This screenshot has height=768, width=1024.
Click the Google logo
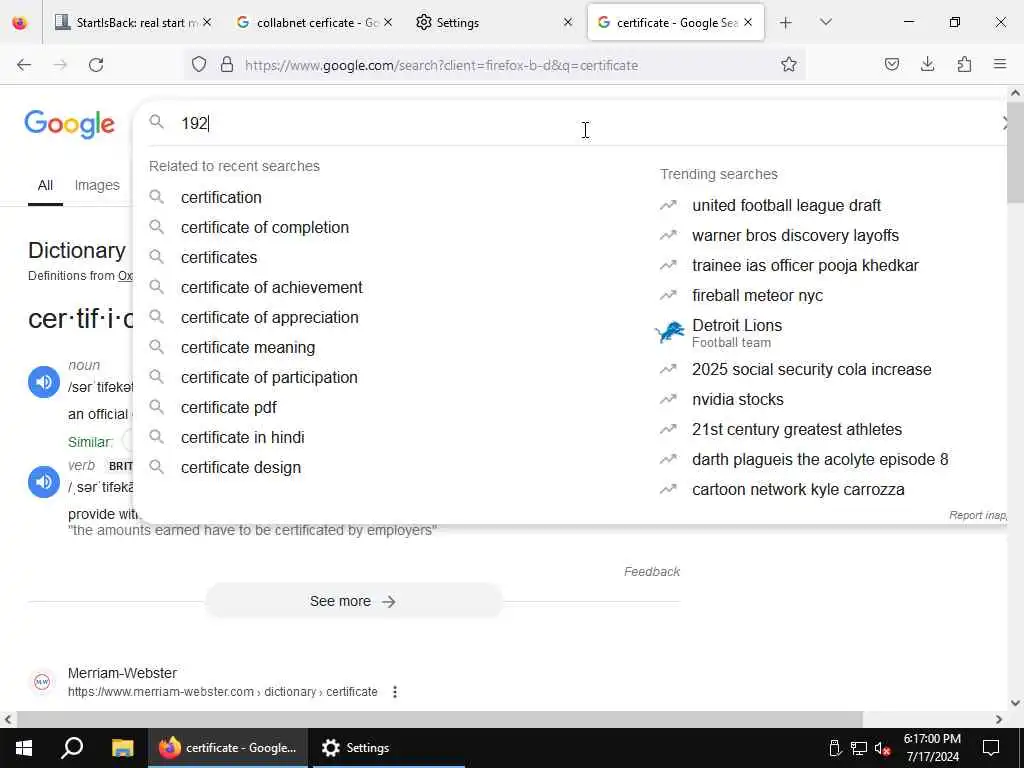pyautogui.click(x=69, y=123)
